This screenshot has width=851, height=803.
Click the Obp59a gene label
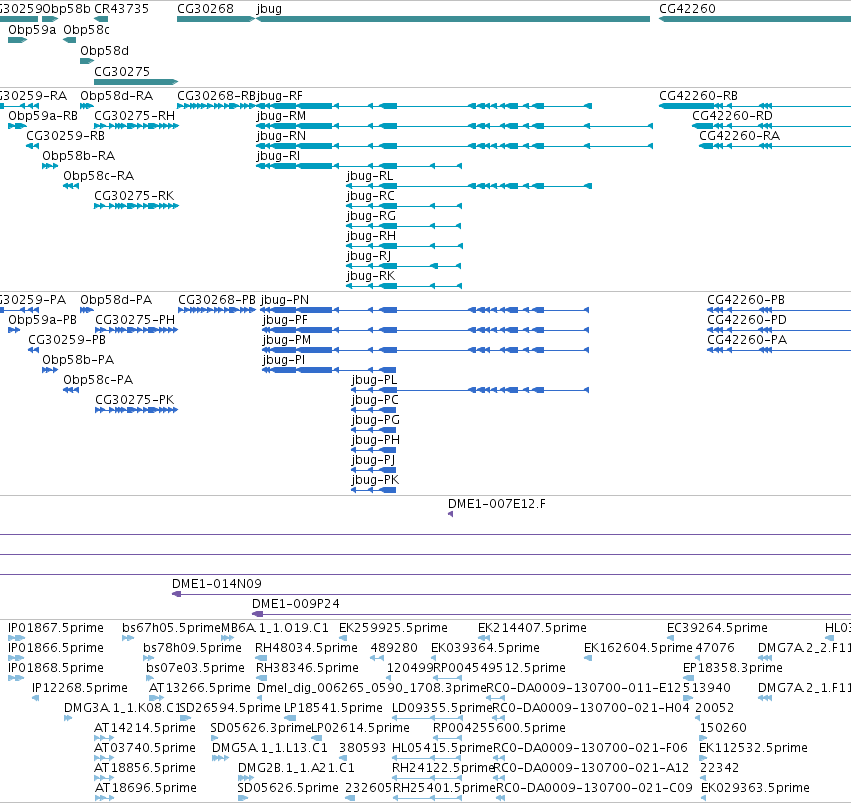coord(32,30)
